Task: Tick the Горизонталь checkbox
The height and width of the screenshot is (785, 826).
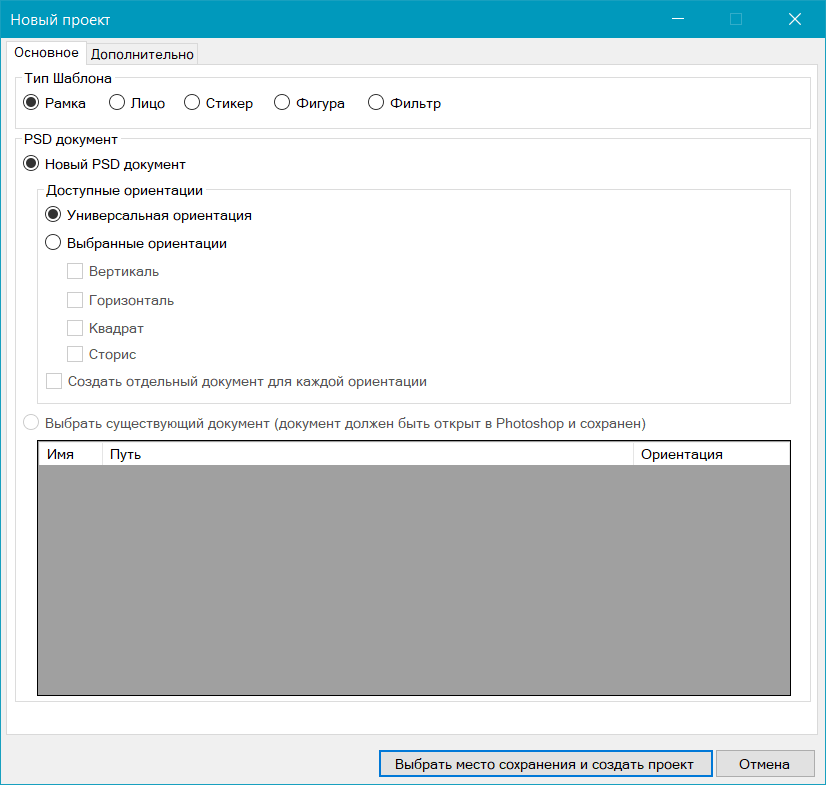Action: pyautogui.click(x=75, y=300)
